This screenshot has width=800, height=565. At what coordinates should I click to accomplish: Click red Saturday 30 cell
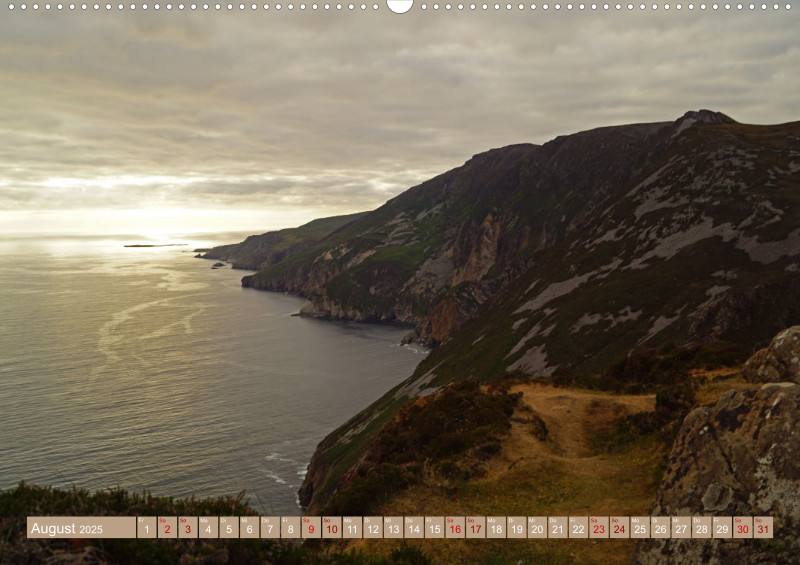pyautogui.click(x=742, y=527)
